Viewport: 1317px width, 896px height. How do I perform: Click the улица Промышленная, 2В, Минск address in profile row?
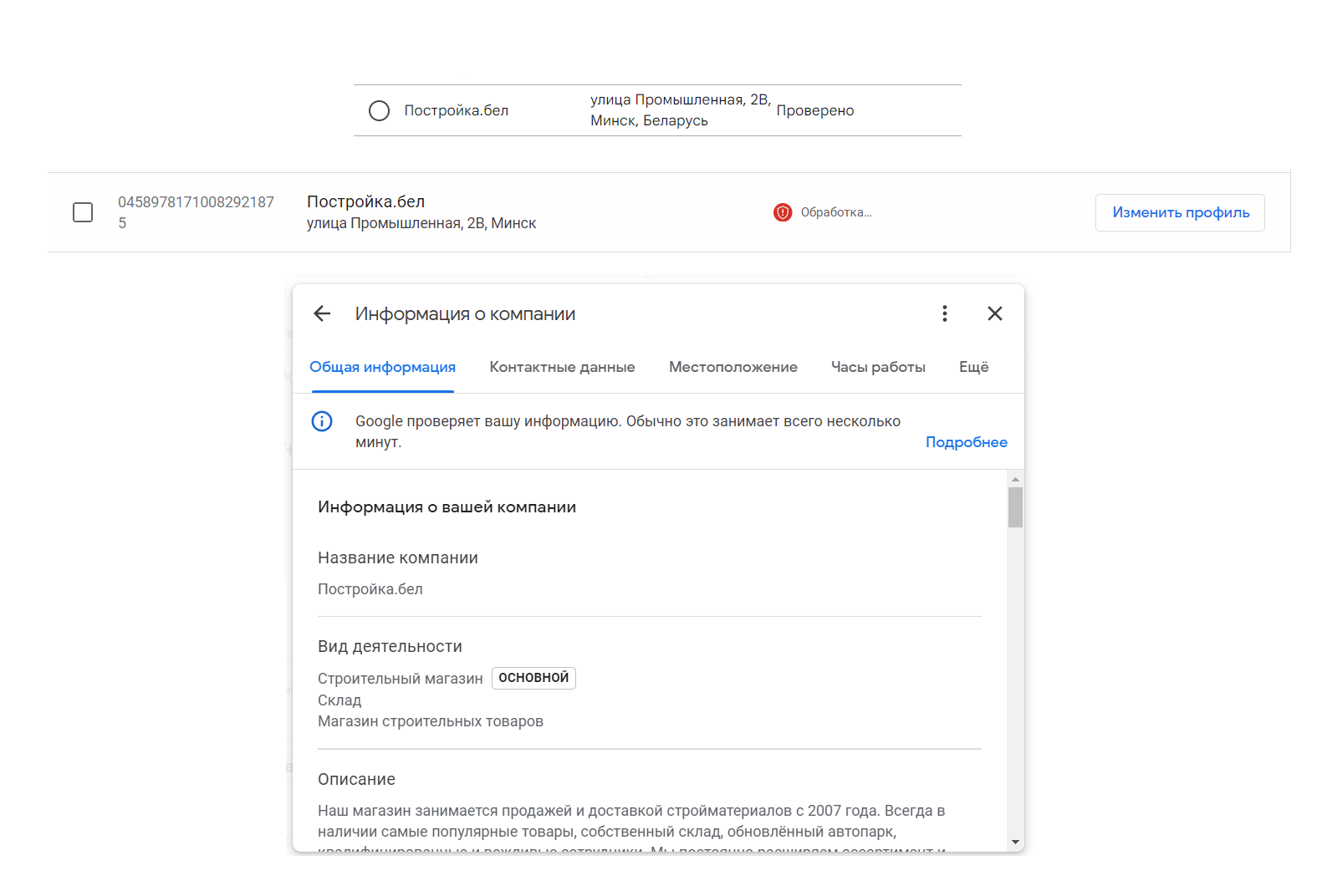pyautogui.click(x=421, y=223)
